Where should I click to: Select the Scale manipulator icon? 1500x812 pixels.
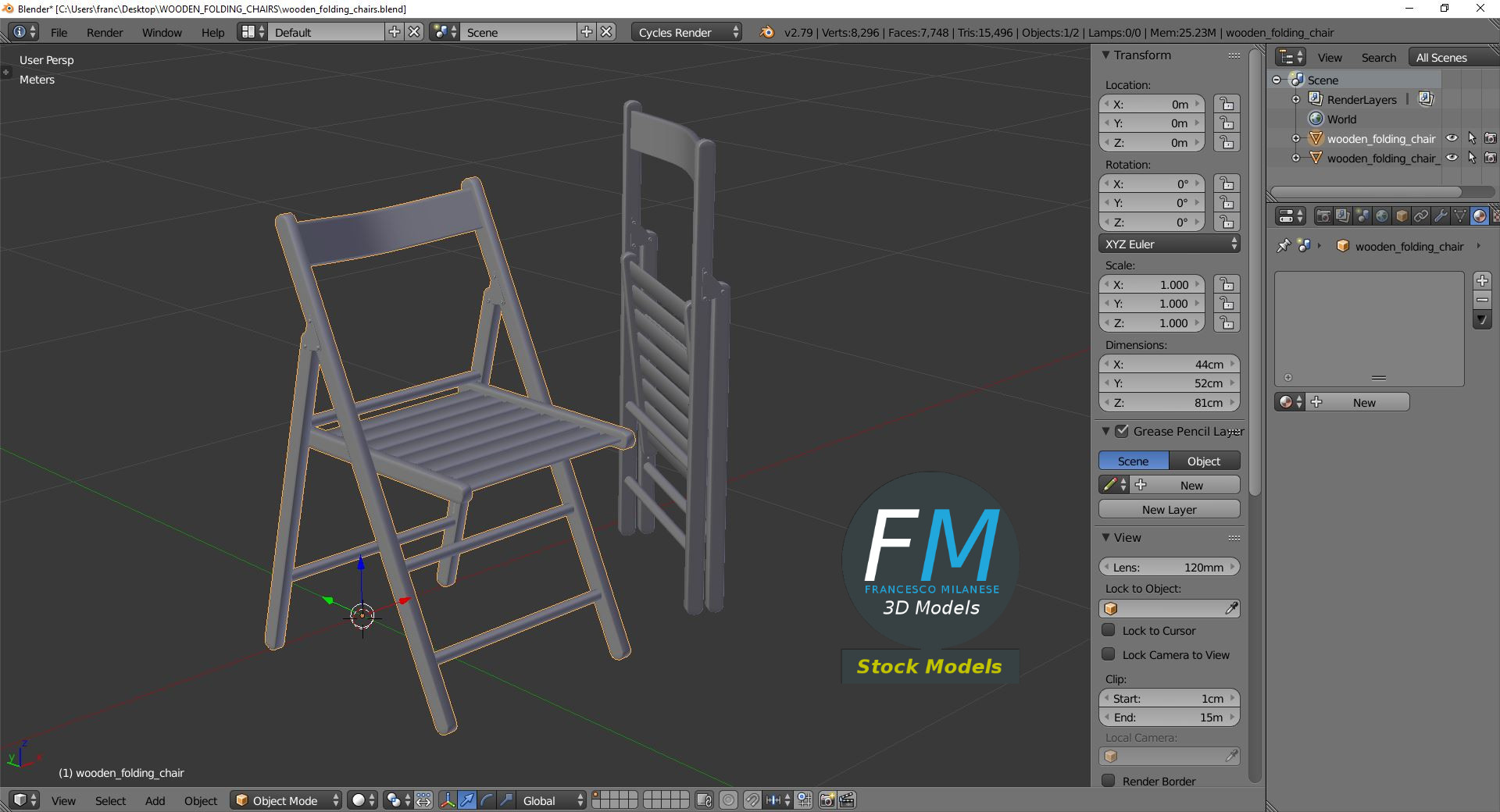tap(506, 800)
